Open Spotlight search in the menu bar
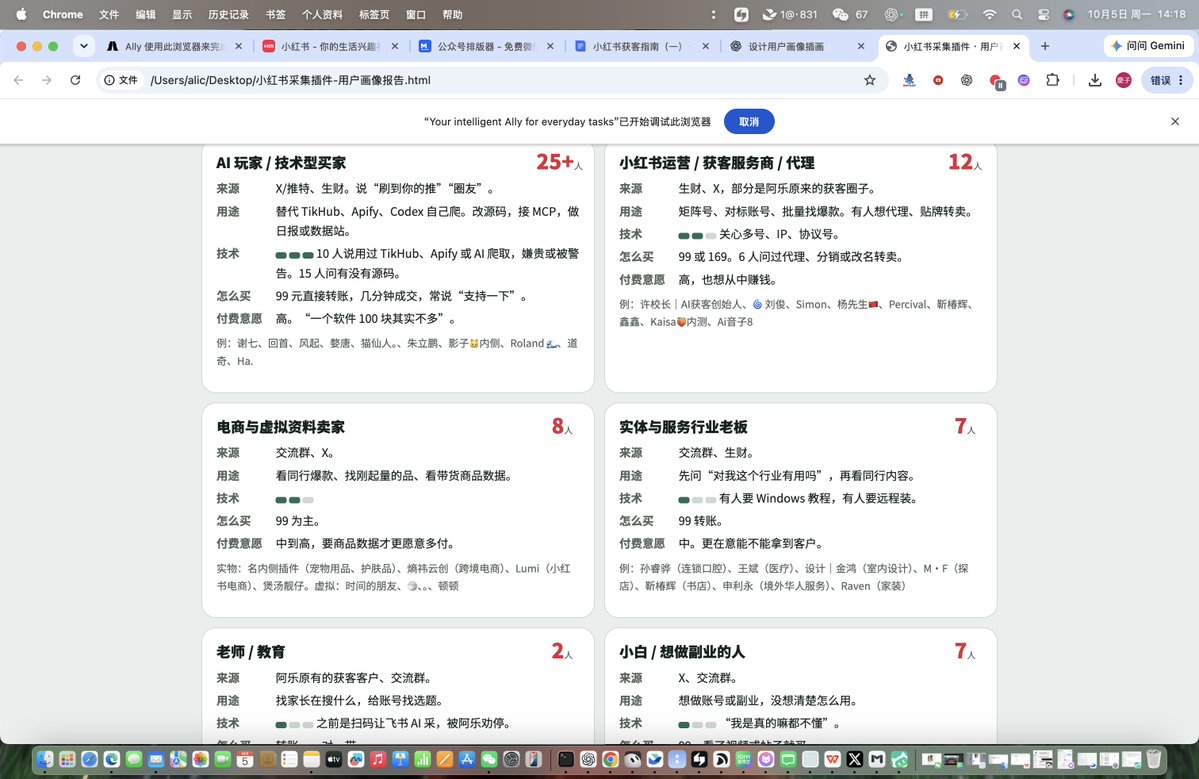Viewport: 1199px width, 779px height. click(x=1016, y=14)
